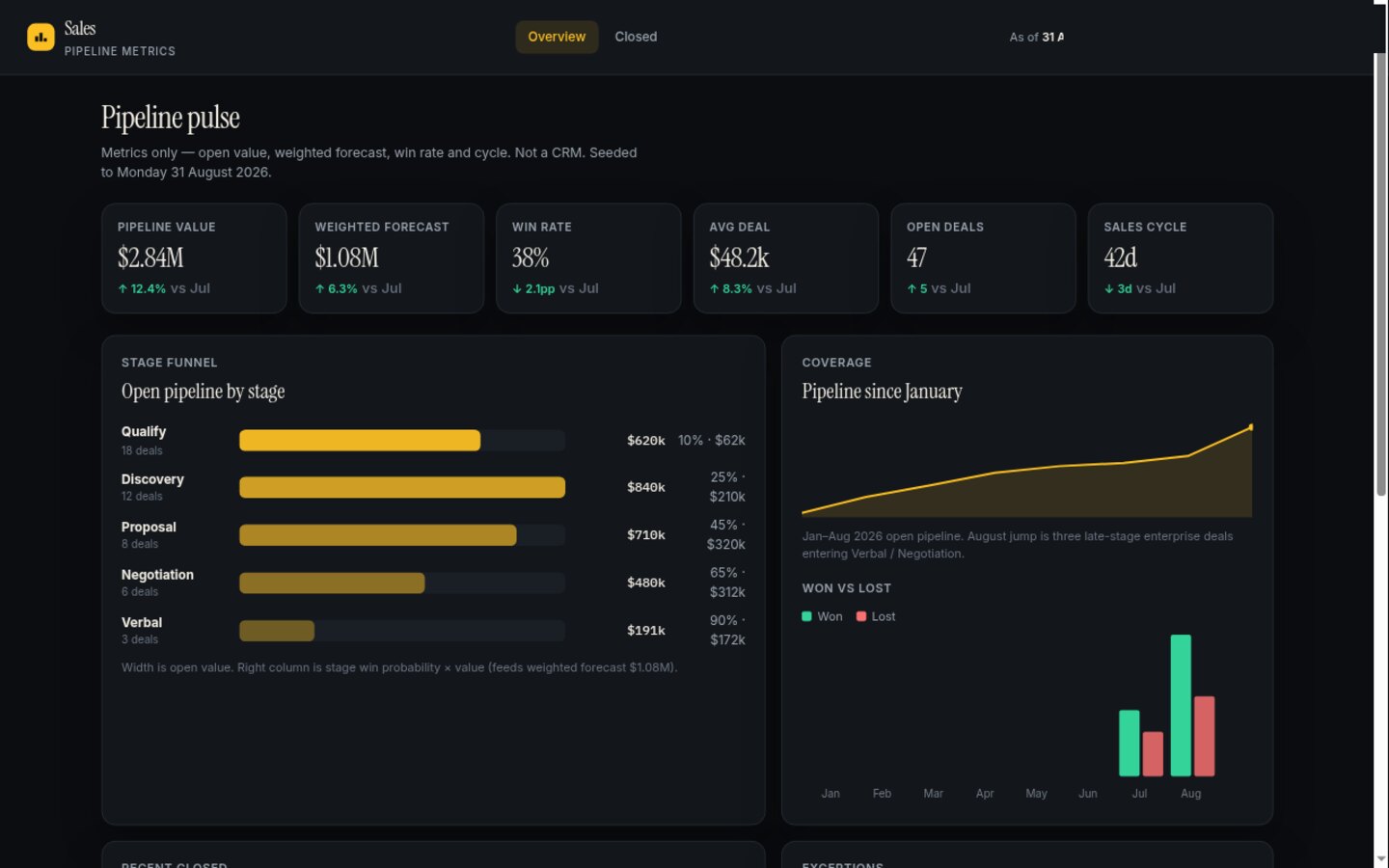The height and width of the screenshot is (868, 1389).
Task: Select the Avg Deal $48.2k card
Action: click(x=786, y=258)
